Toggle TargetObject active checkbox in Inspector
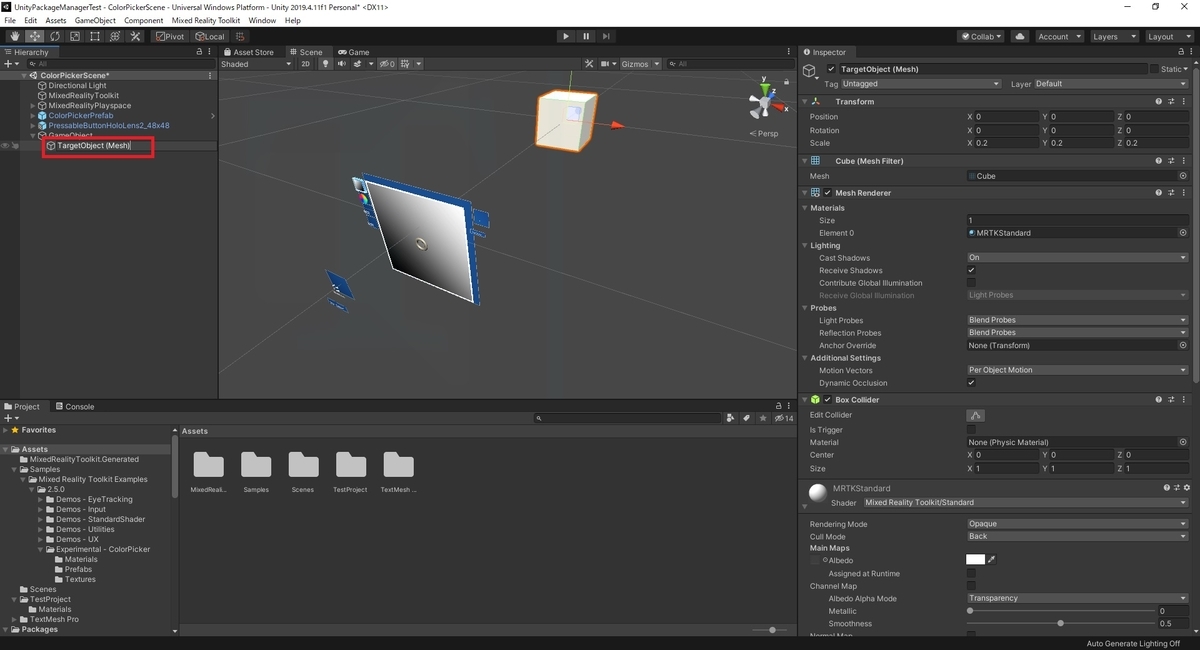The height and width of the screenshot is (650, 1200). tap(831, 69)
